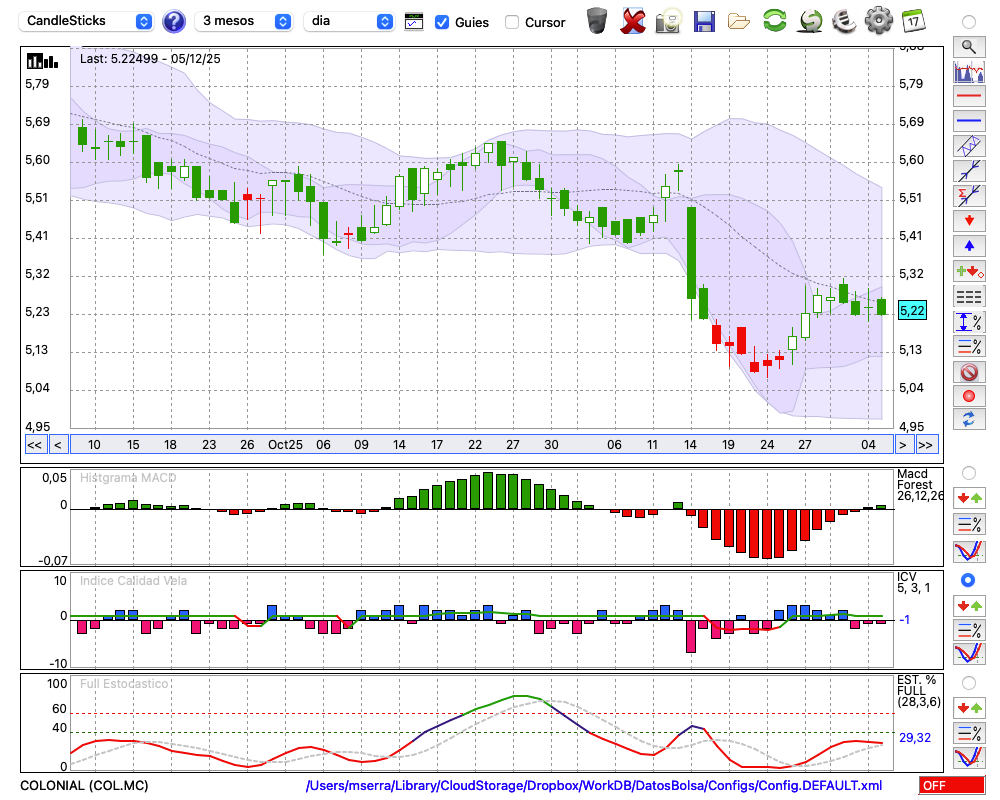Toggle the red OFF indicator button

point(952,785)
